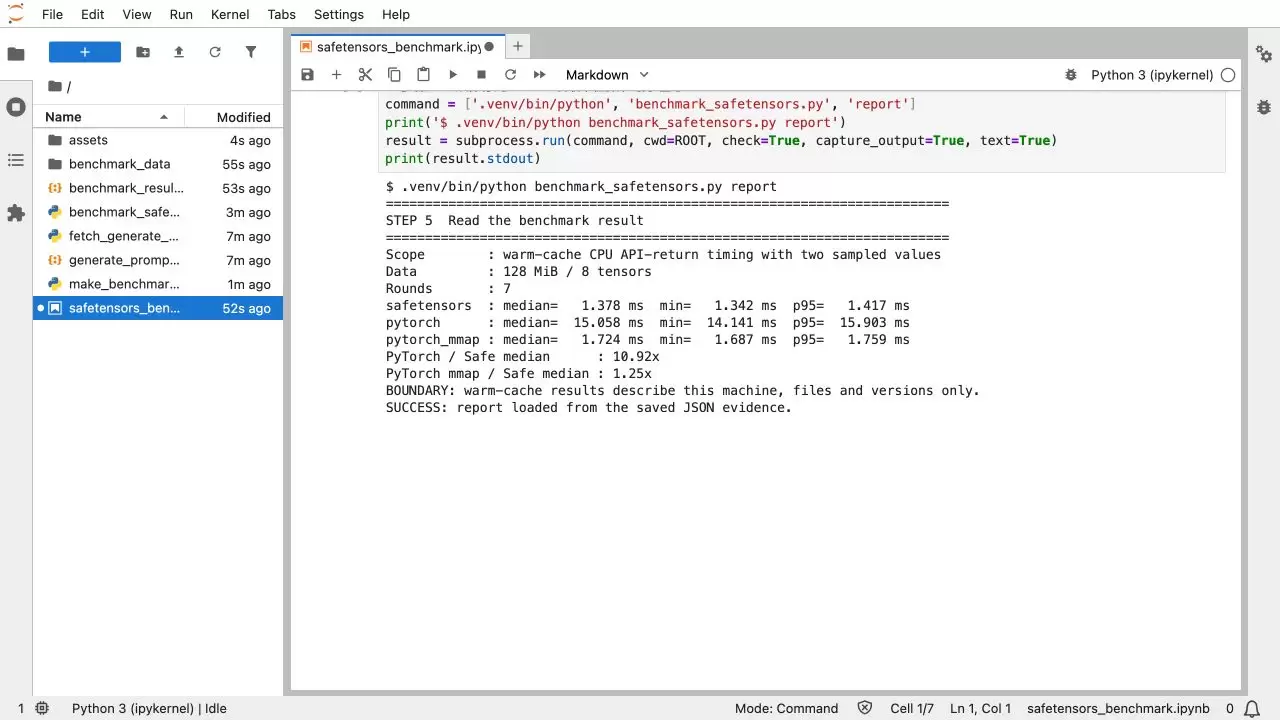Select the benchmark_resul... JSON file
The width and height of the screenshot is (1280, 720).
158,188
